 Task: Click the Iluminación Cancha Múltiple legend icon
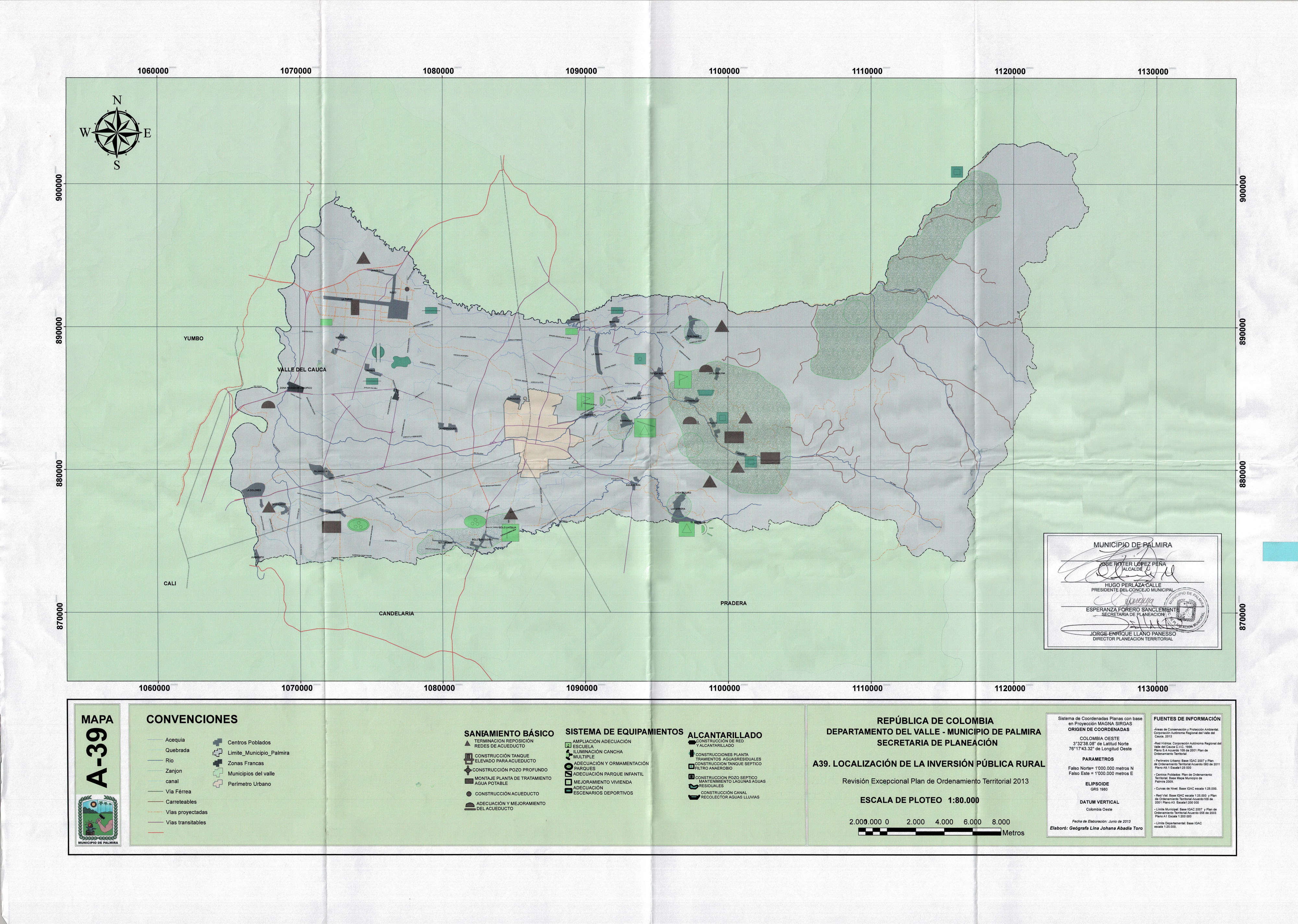[x=569, y=755]
